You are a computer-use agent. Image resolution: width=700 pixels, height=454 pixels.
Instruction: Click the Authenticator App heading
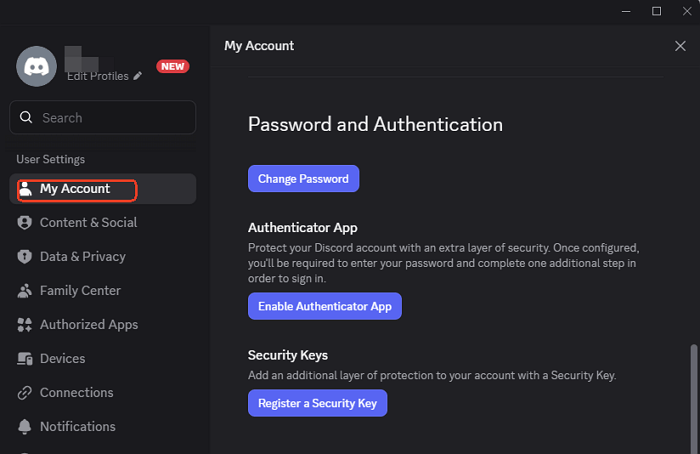point(303,228)
